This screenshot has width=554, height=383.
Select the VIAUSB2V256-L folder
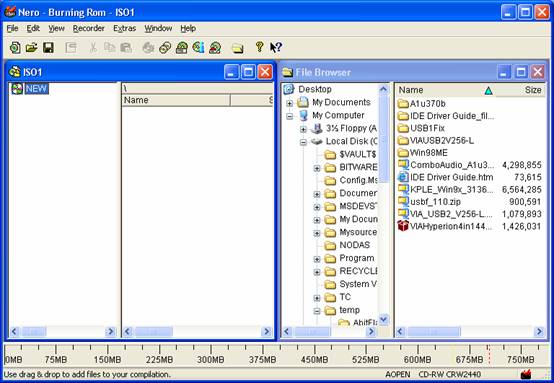pyautogui.click(x=435, y=140)
